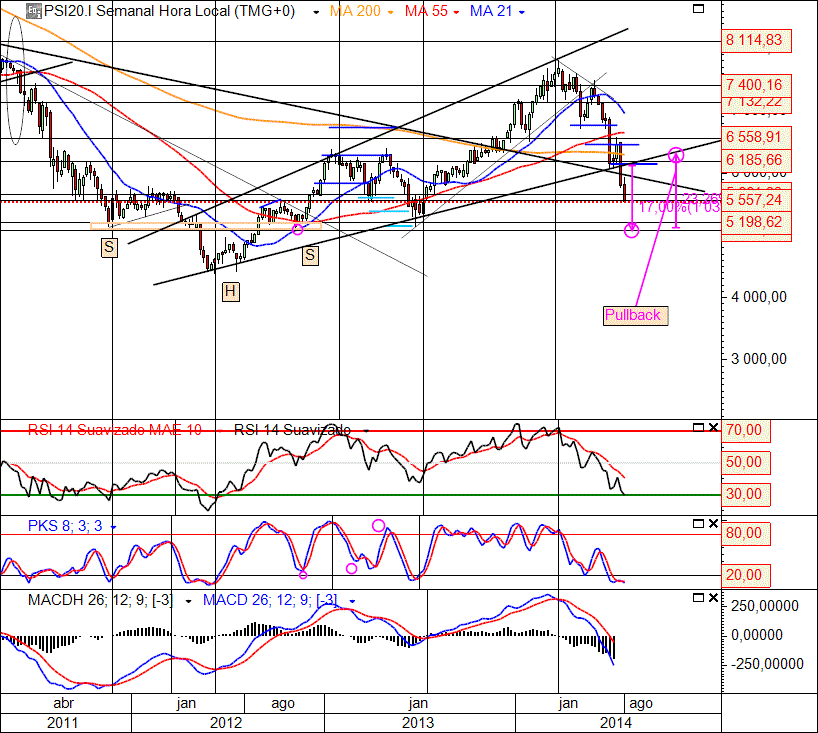Viewport: 818px width, 733px height.
Task: Maximize the main price chart panel
Action: [x=698, y=9]
